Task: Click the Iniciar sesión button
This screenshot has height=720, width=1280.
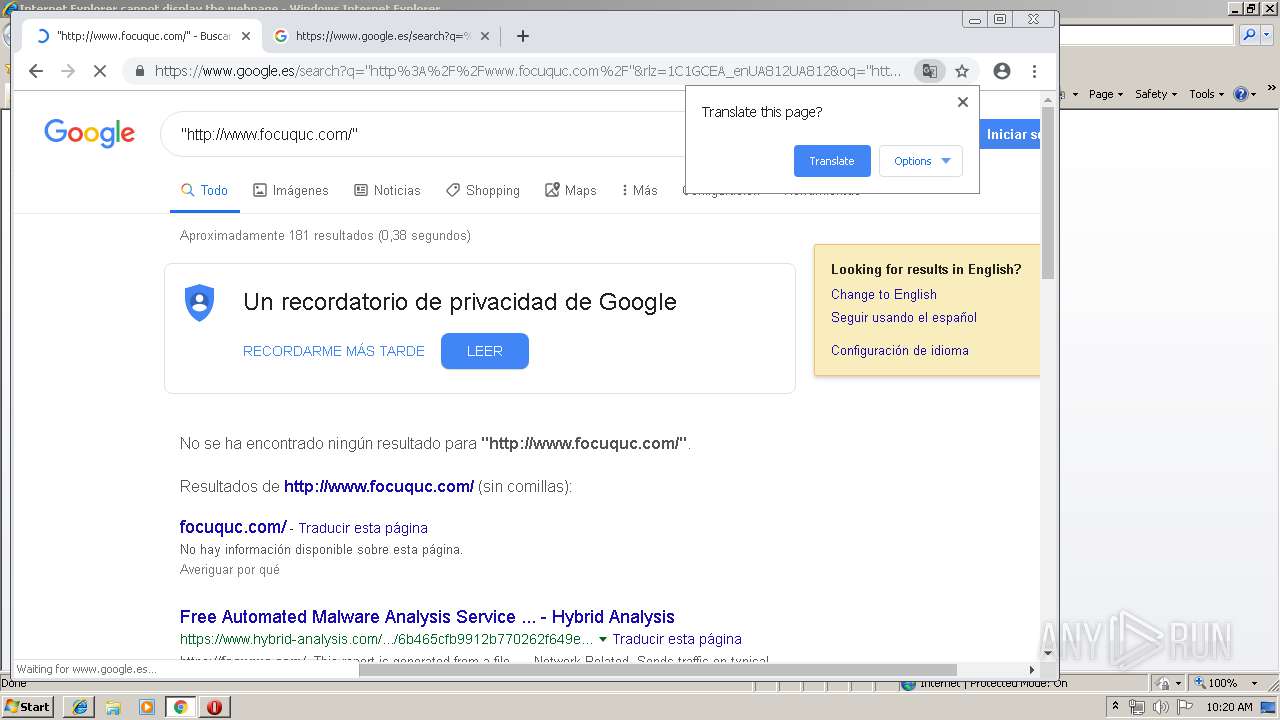Action: (x=1012, y=134)
